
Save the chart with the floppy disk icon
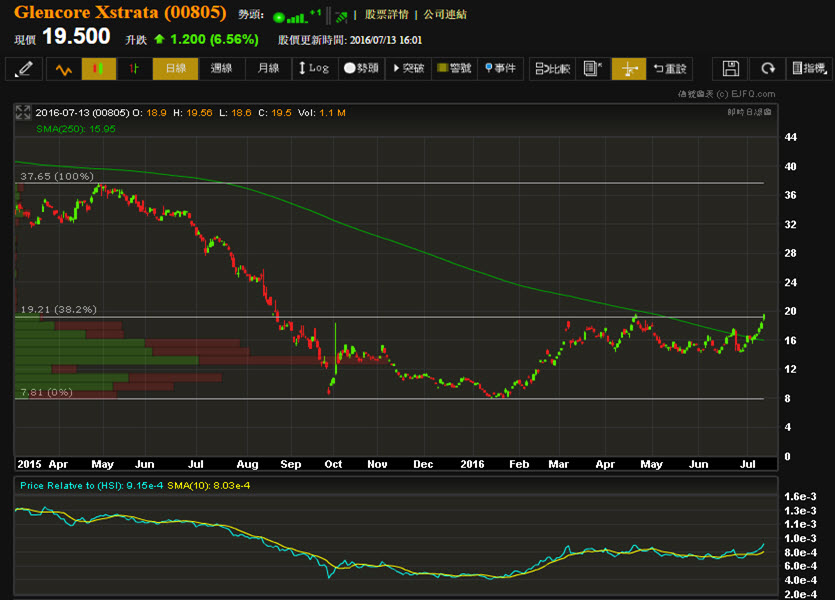731,69
